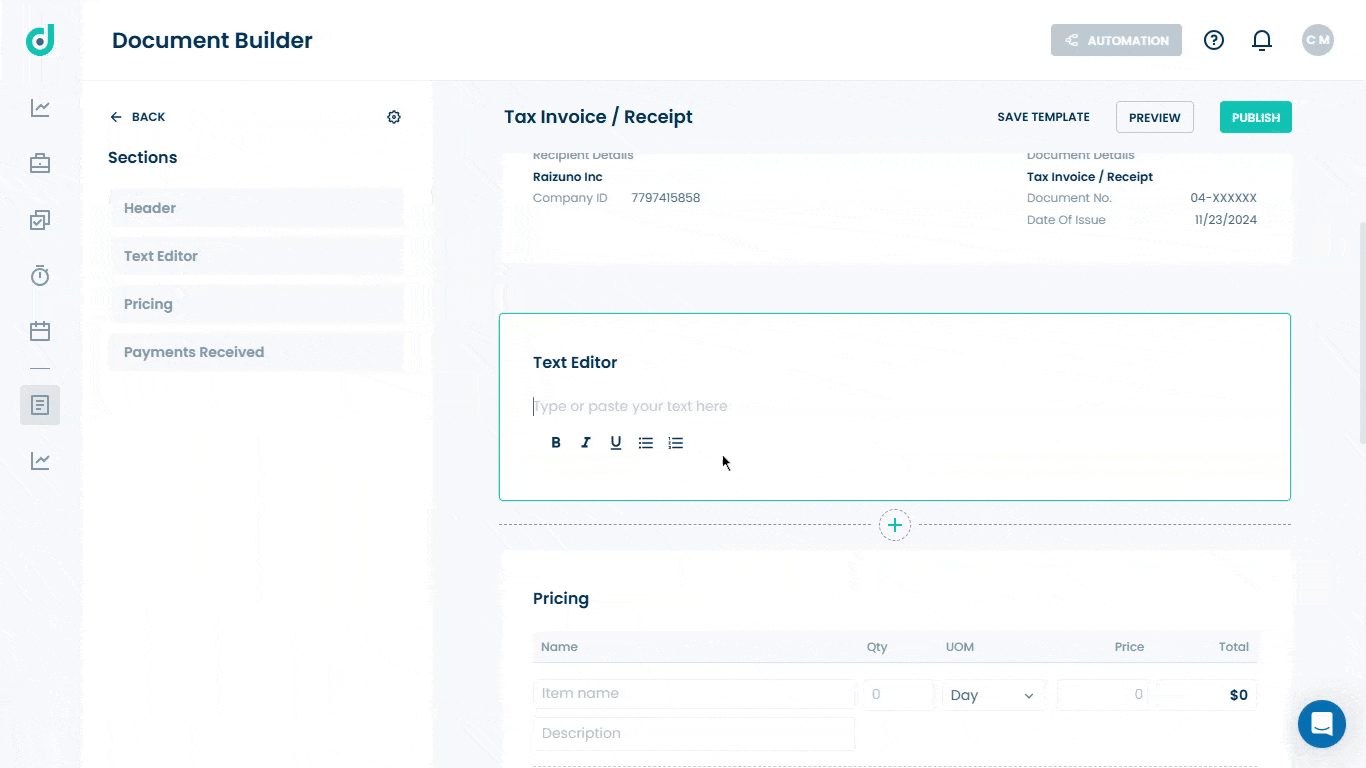Click the Tax Invoice / Receipt title
The width and height of the screenshot is (1366, 768).
[598, 117]
